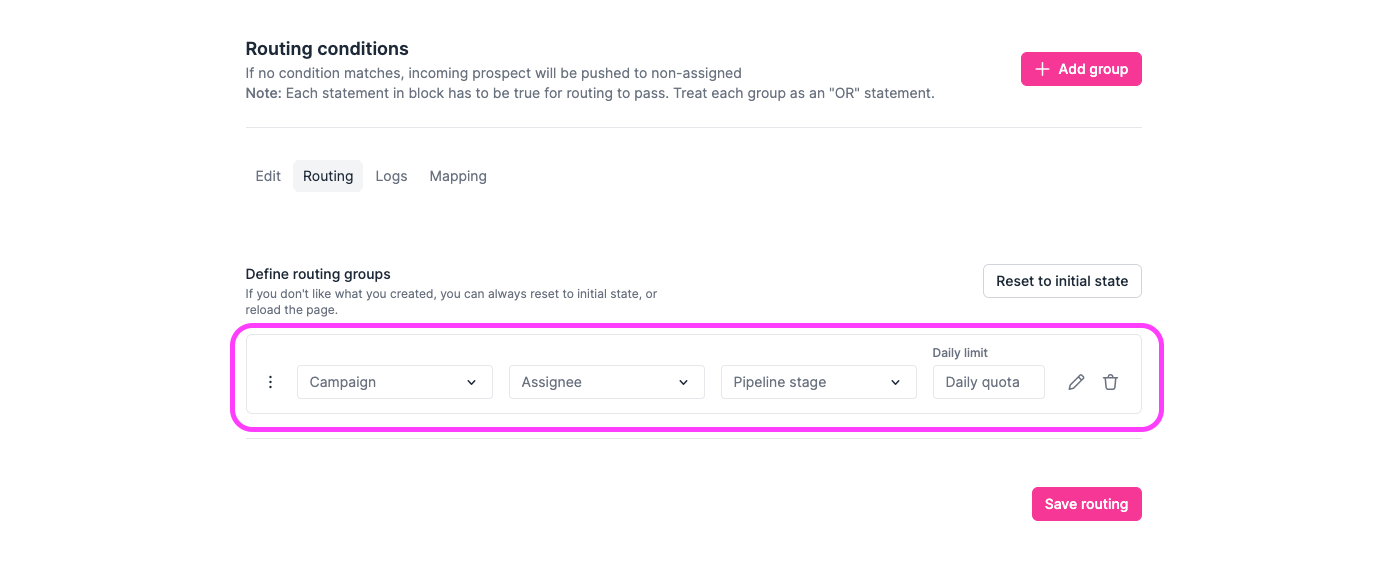This screenshot has width=1382, height=576.
Task: Click the Daily limit label above the quota field
Action: pos(958,352)
